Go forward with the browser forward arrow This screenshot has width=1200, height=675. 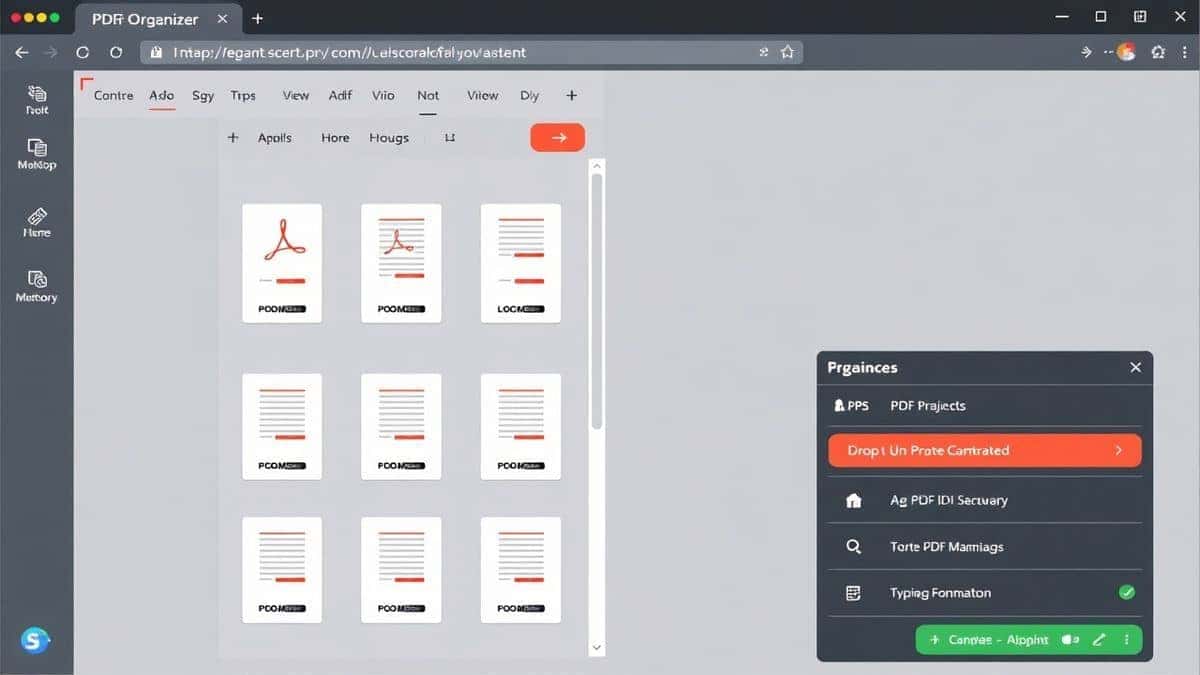click(x=53, y=52)
